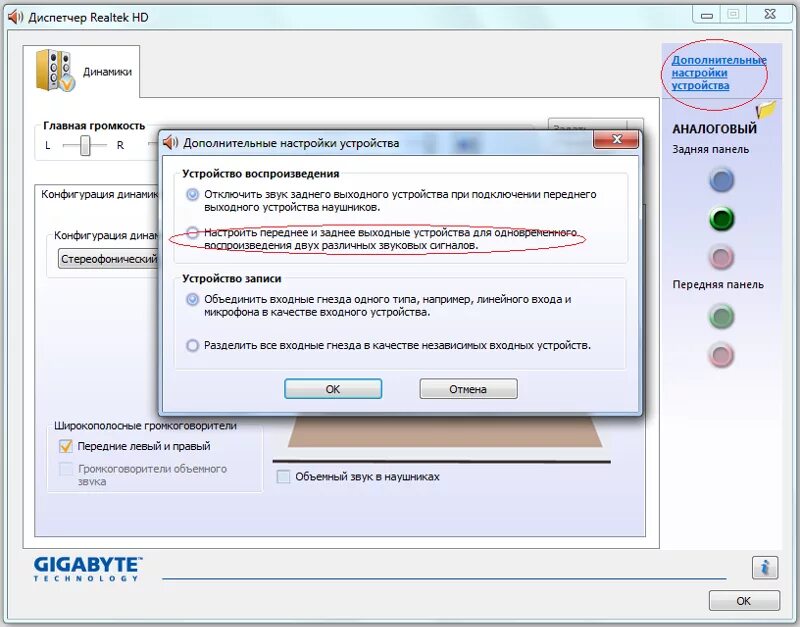Viewport: 800px width, 627px height.
Task: Click the GIGABYTE Technology logo
Action: pos(87,569)
